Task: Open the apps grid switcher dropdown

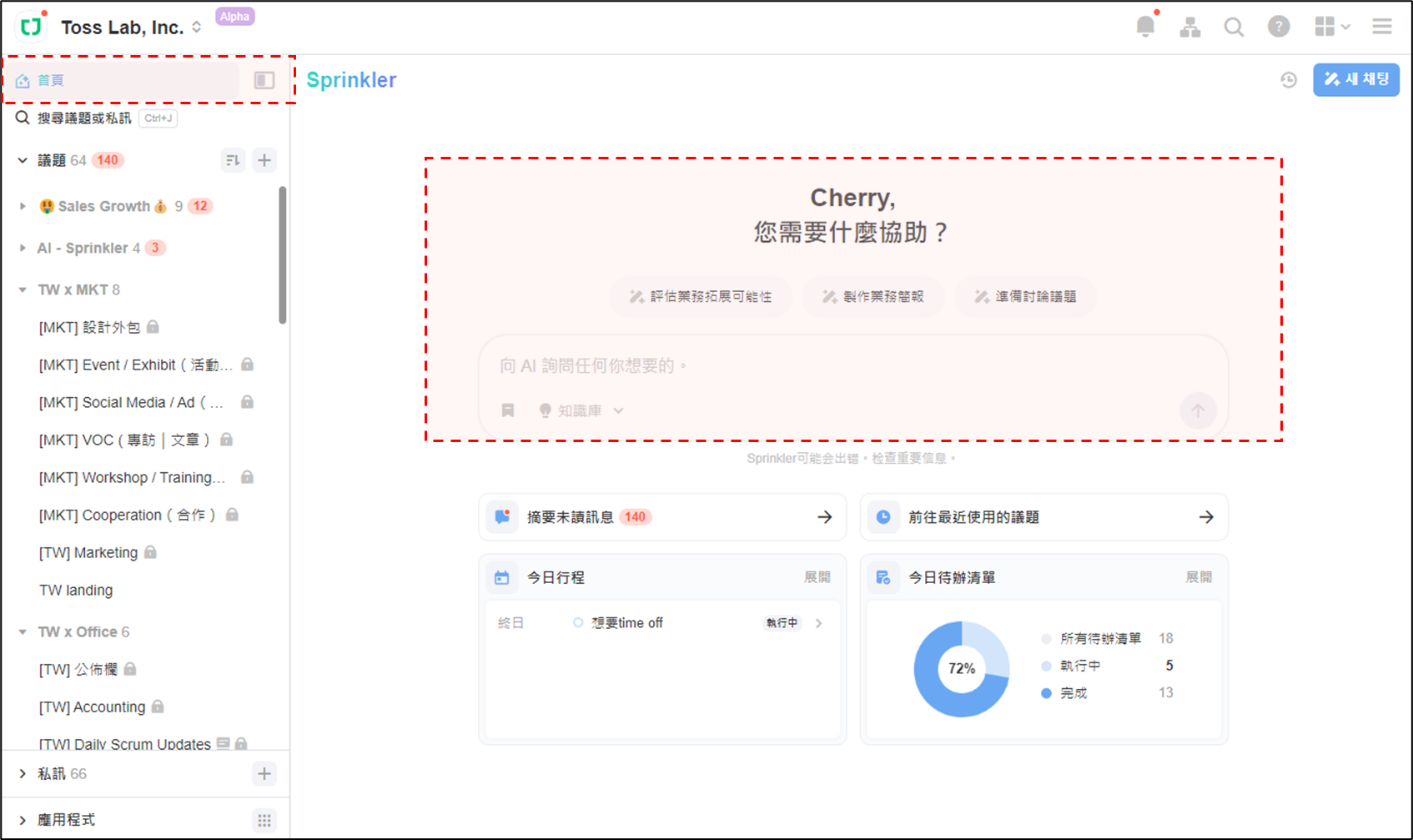Action: tap(1332, 27)
